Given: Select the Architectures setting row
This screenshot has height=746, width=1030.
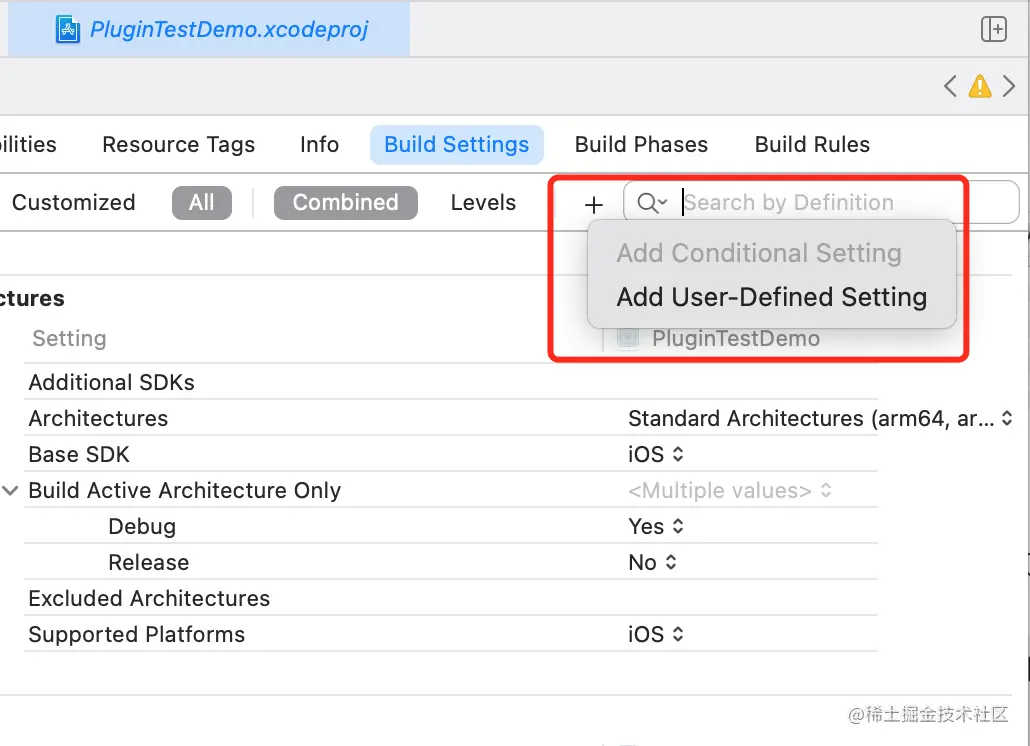Looking at the screenshot, I should click(451, 418).
